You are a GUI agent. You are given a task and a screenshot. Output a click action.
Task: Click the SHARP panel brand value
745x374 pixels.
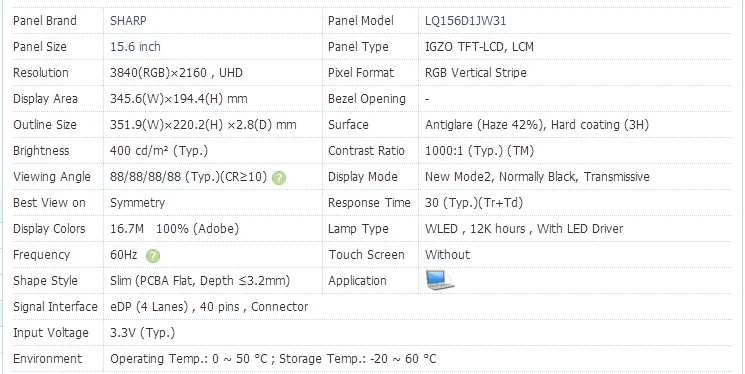(128, 21)
